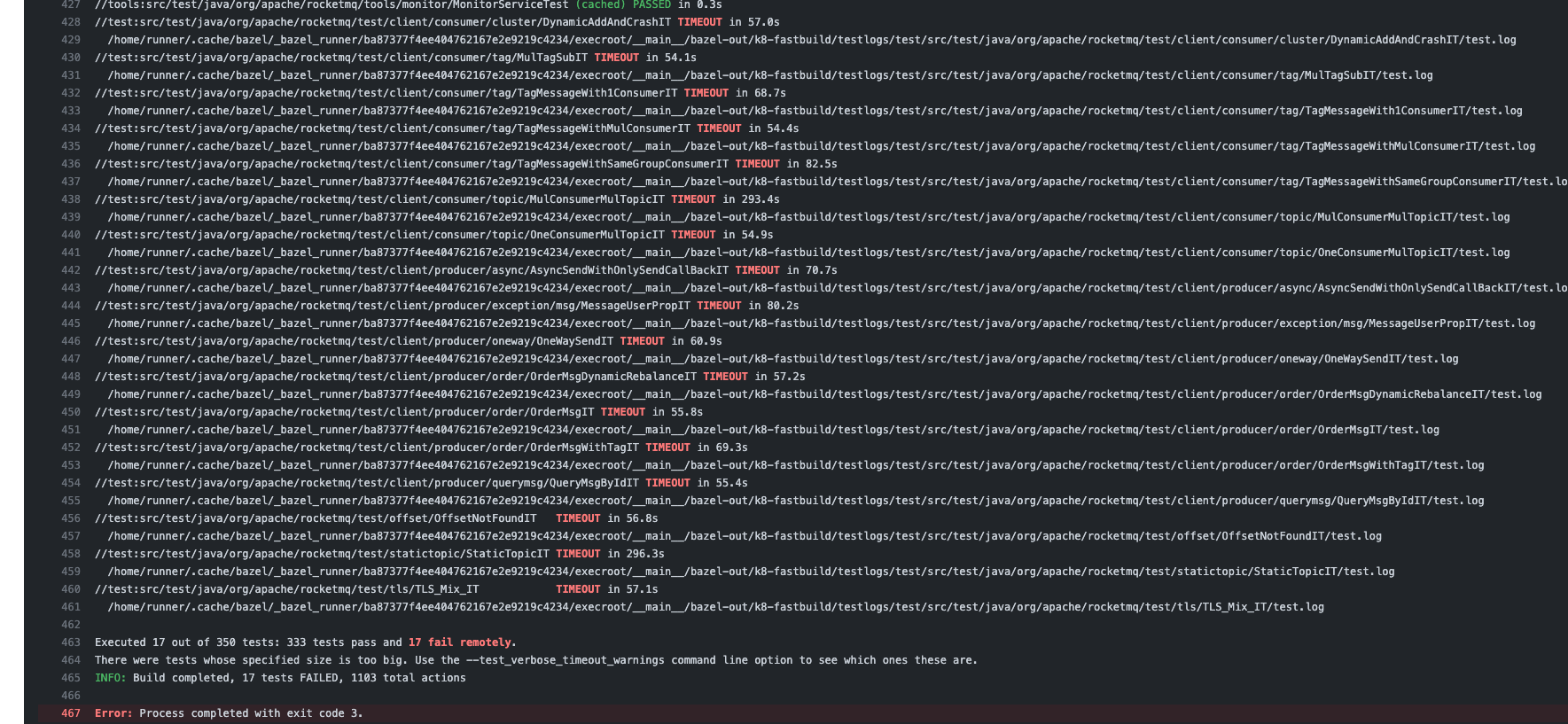Click the MulConsumerMulTopicIT TIMEOUT in 293.4s line
This screenshot has height=724, width=1568.
(x=437, y=199)
